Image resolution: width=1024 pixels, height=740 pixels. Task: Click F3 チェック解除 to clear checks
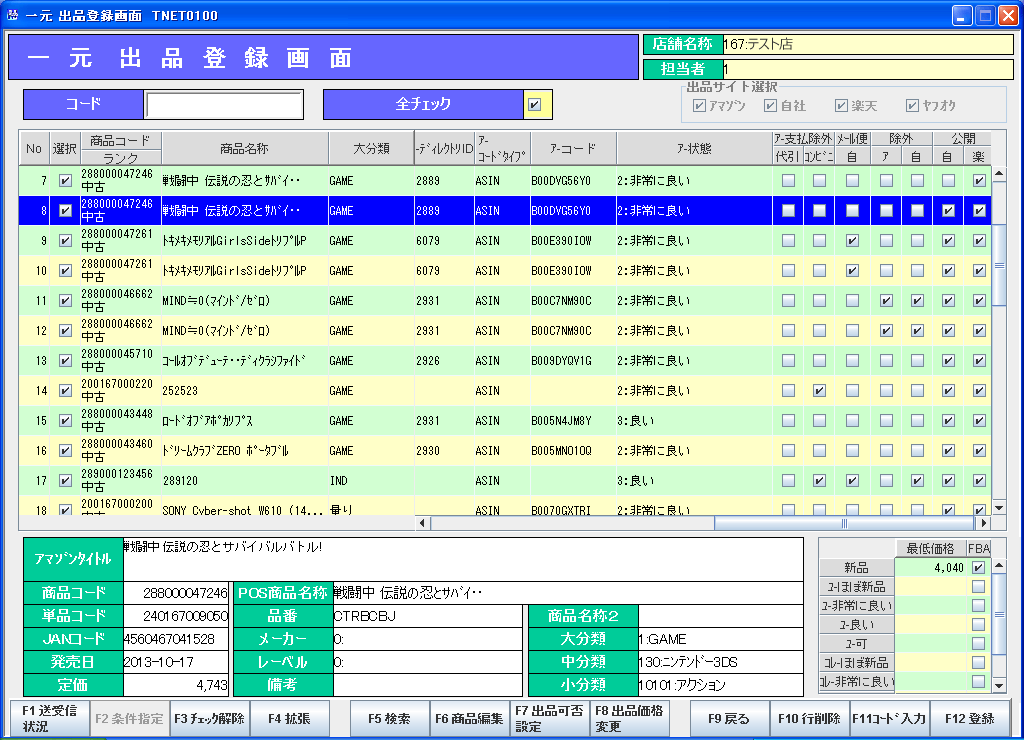click(x=209, y=719)
